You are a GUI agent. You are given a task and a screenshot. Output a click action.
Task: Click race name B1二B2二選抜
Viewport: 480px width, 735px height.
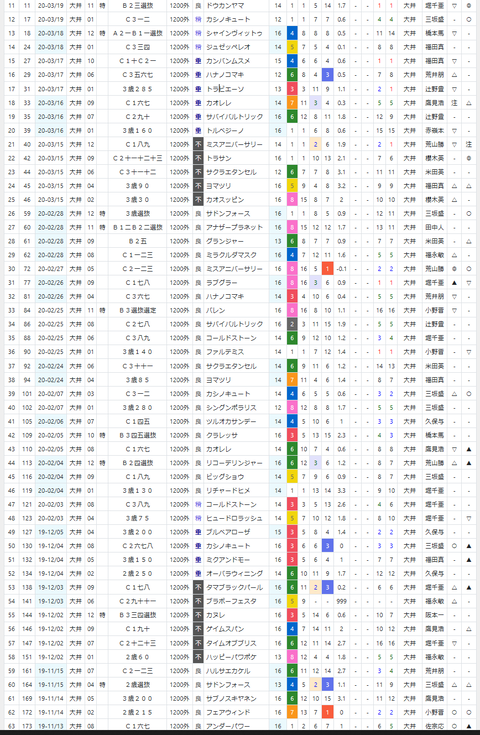pos(138,227)
